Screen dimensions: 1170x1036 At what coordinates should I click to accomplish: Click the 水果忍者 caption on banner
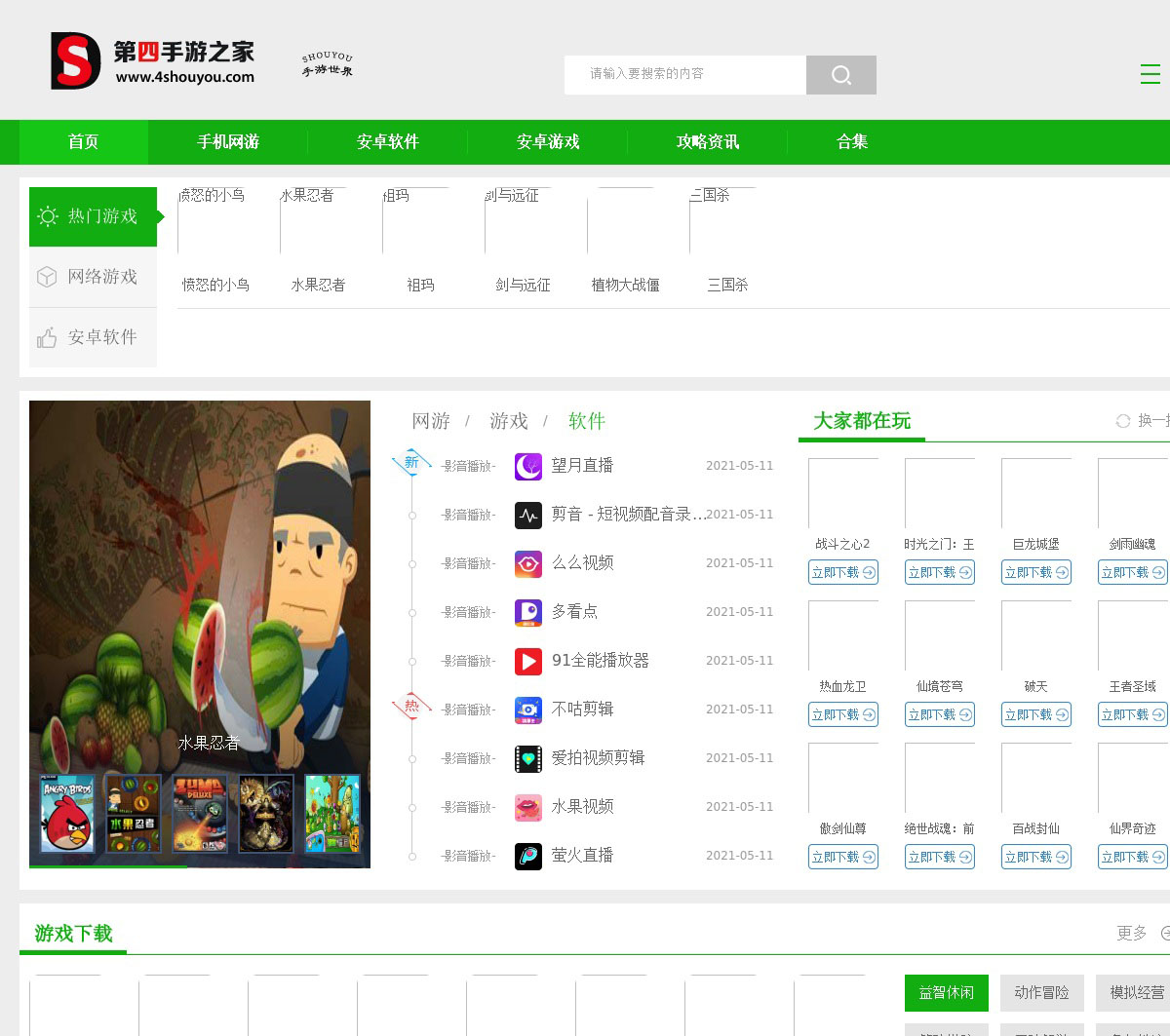click(x=209, y=743)
